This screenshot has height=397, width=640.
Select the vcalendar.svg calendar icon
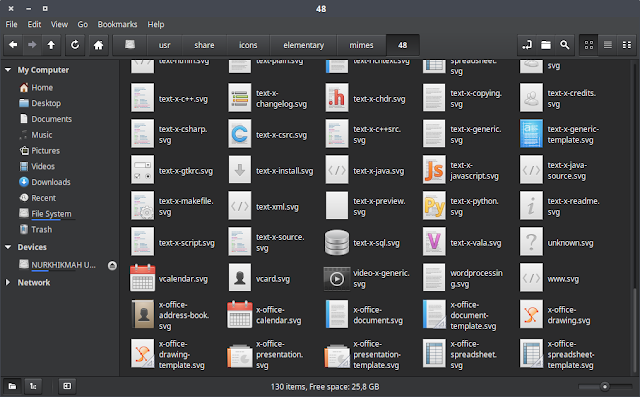[x=142, y=278]
